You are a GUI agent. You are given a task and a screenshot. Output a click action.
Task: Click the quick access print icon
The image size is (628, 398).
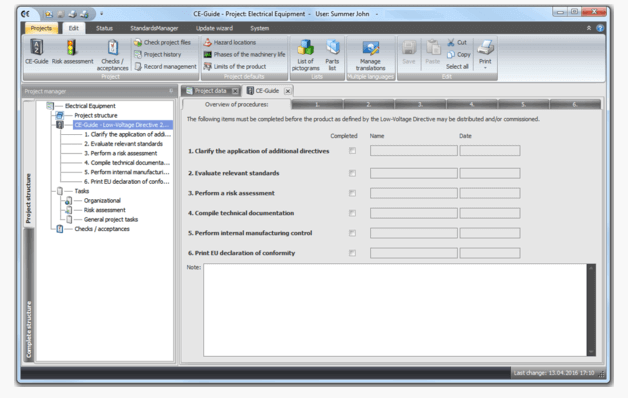click(72, 14)
